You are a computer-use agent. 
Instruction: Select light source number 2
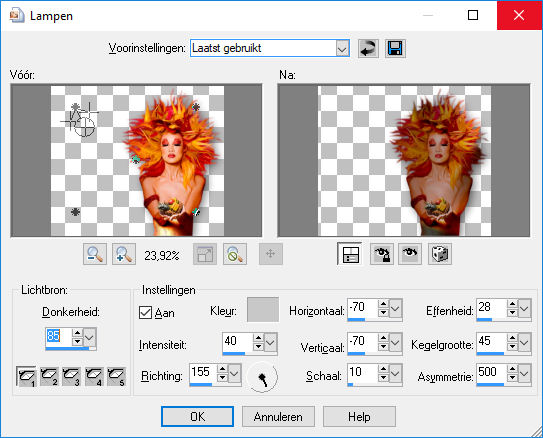[49, 376]
